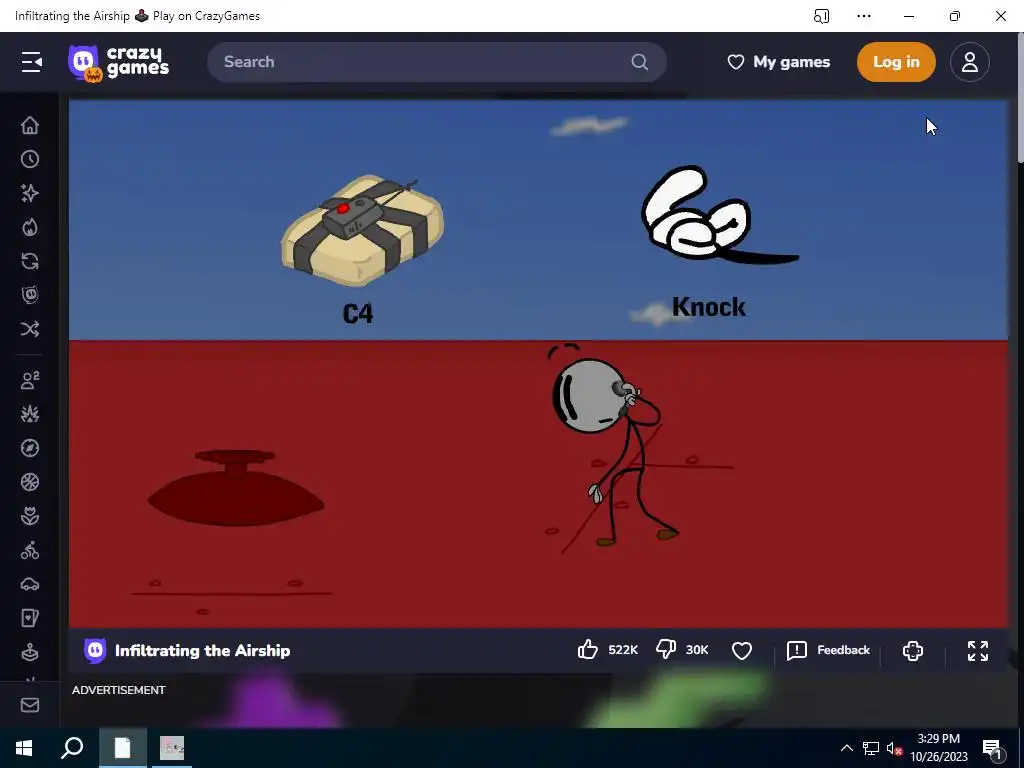
Task: Collapse the sidebar menu toggle
Action: click(x=31, y=62)
